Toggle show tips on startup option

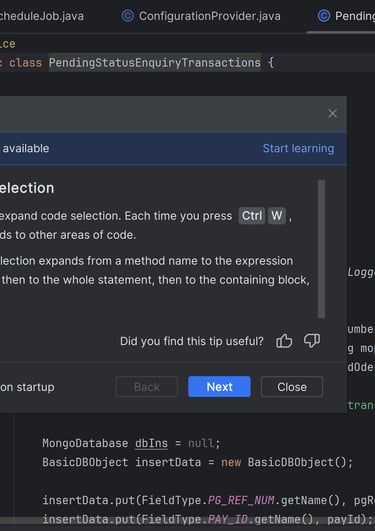pyautogui.click(x=27, y=387)
